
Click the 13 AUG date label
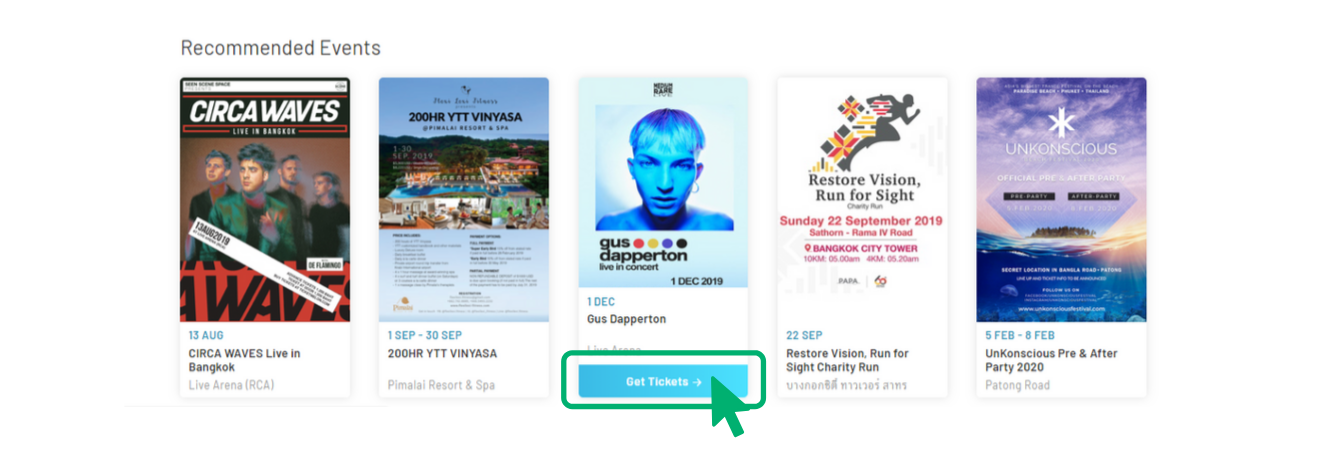205,335
